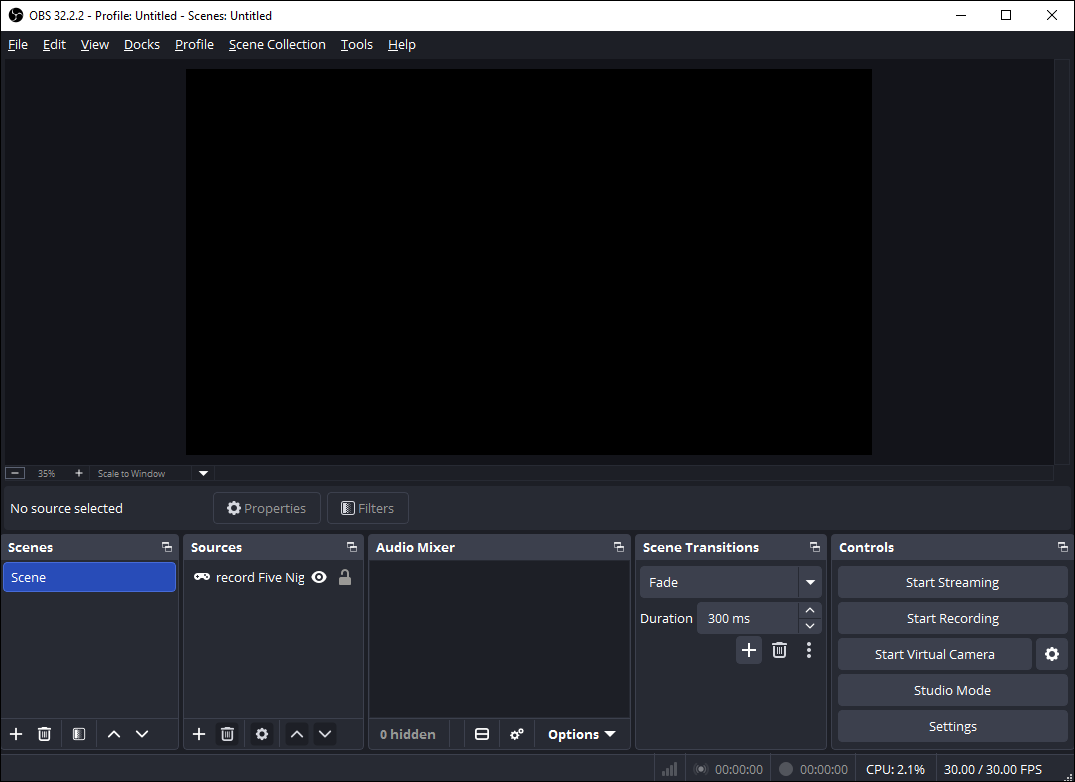The height and width of the screenshot is (782, 1075).
Task: Remove selected source with trash icon
Action: point(228,734)
